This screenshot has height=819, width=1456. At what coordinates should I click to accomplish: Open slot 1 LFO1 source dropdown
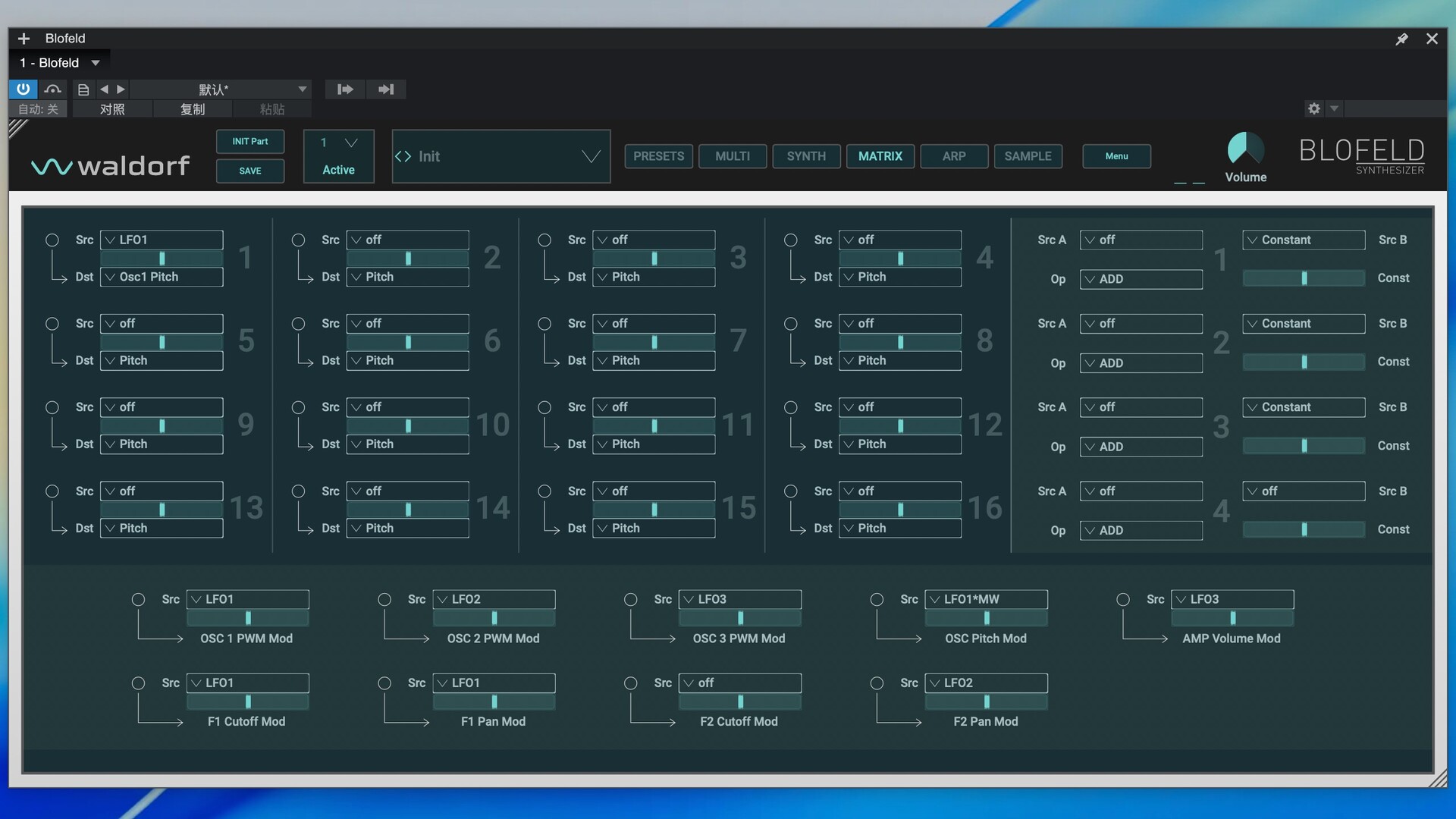click(x=162, y=240)
